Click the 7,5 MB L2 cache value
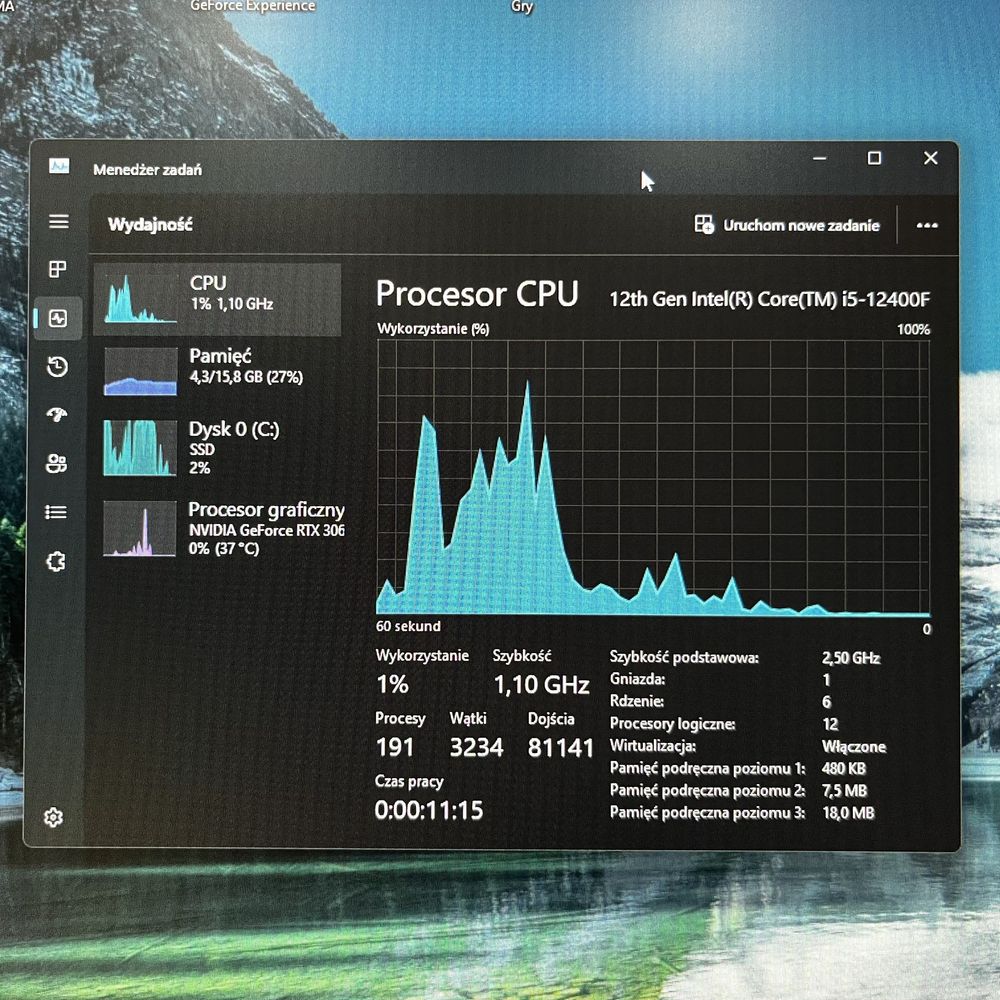This screenshot has width=1000, height=1000. click(844, 791)
